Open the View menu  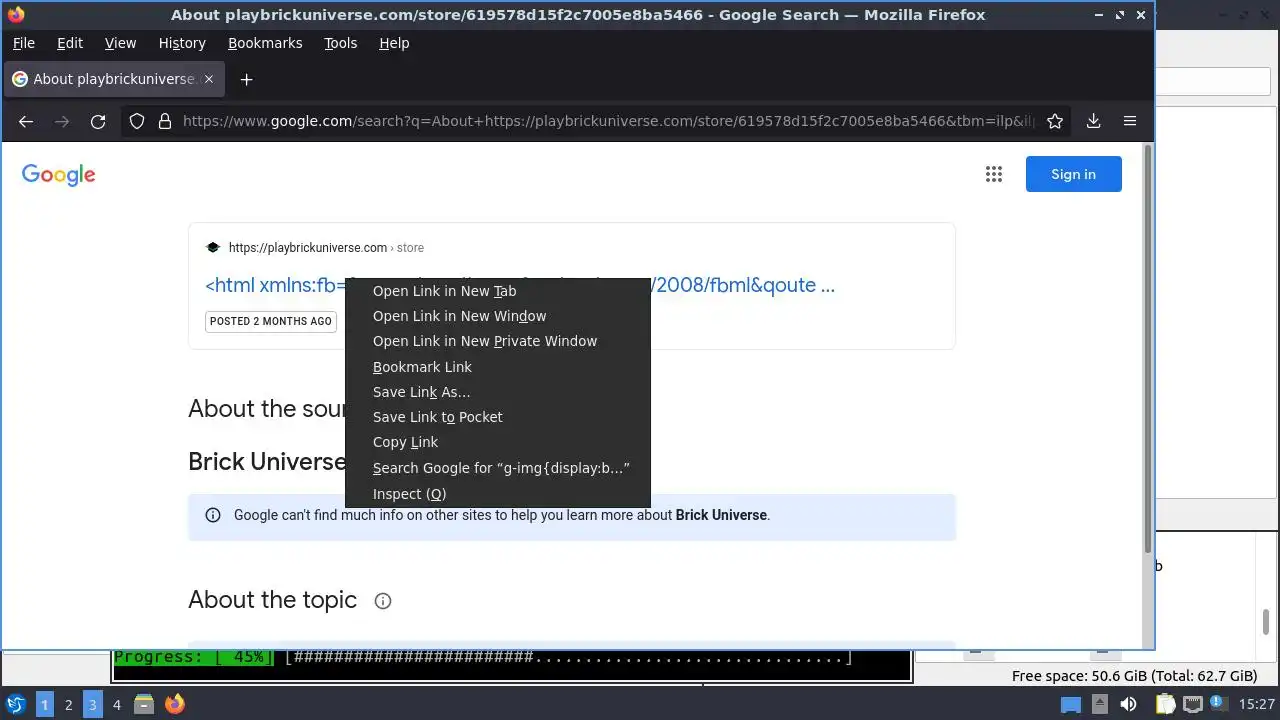(120, 43)
